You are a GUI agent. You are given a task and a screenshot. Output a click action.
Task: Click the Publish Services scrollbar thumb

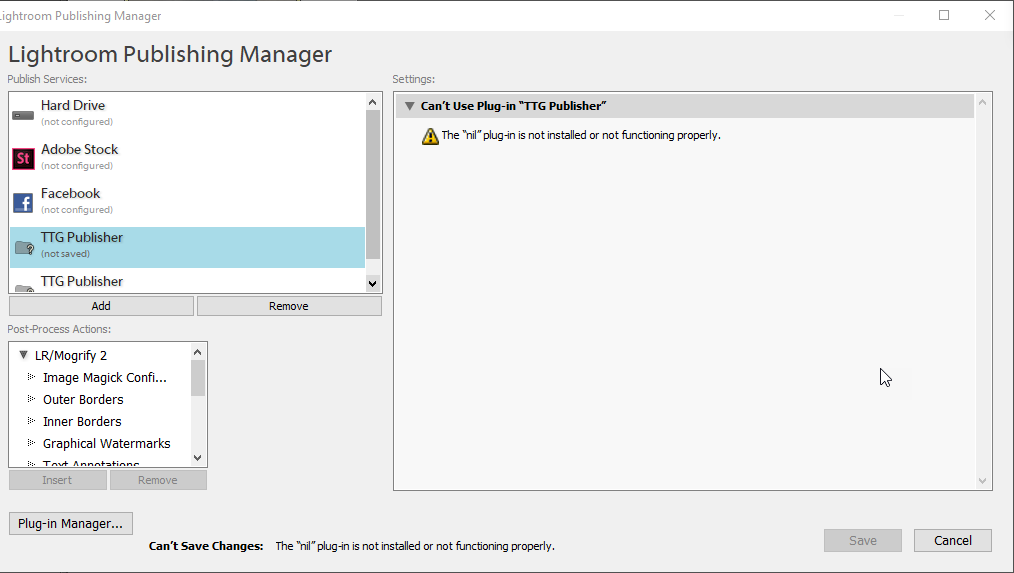pyautogui.click(x=372, y=184)
